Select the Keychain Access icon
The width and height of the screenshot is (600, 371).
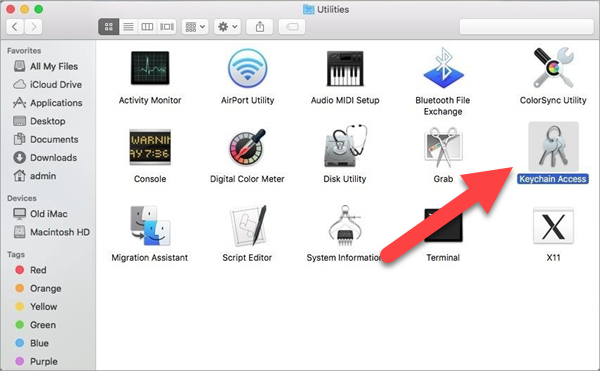[553, 146]
